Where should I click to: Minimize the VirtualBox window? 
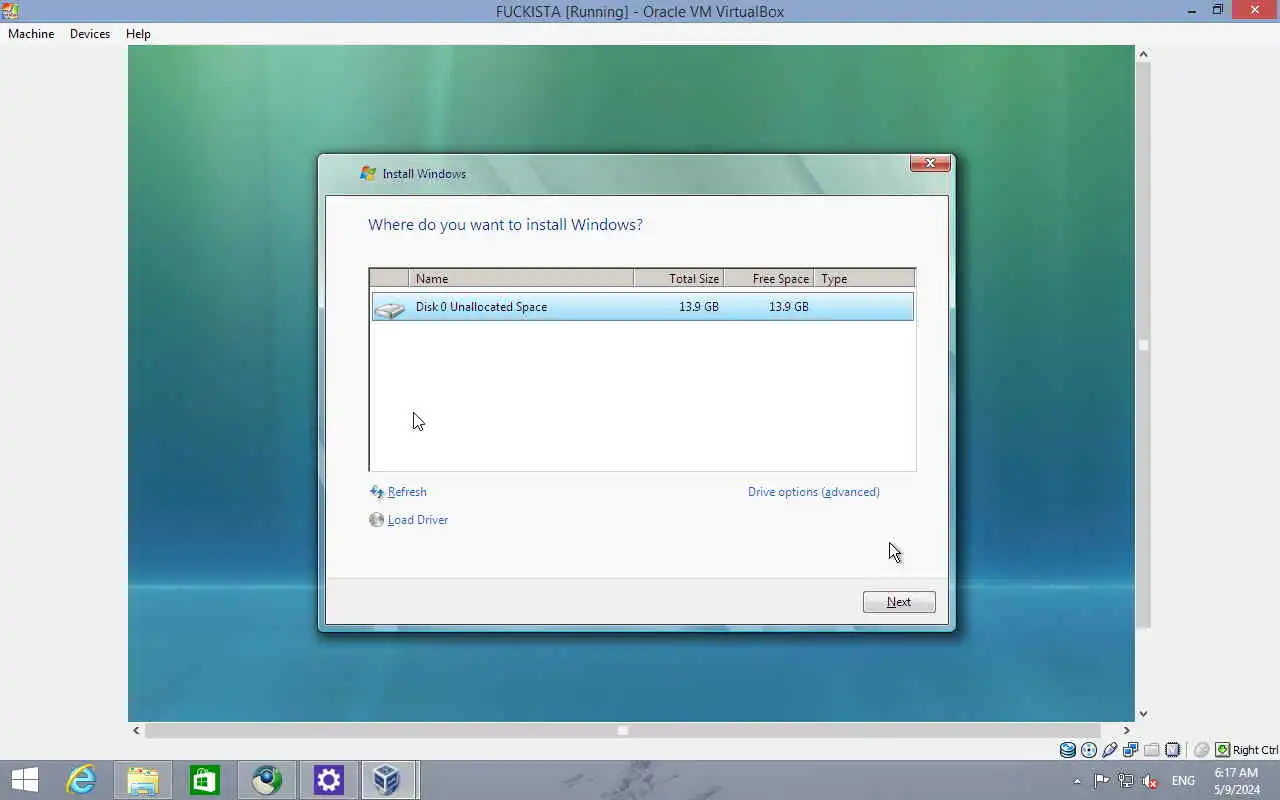[x=1192, y=10]
